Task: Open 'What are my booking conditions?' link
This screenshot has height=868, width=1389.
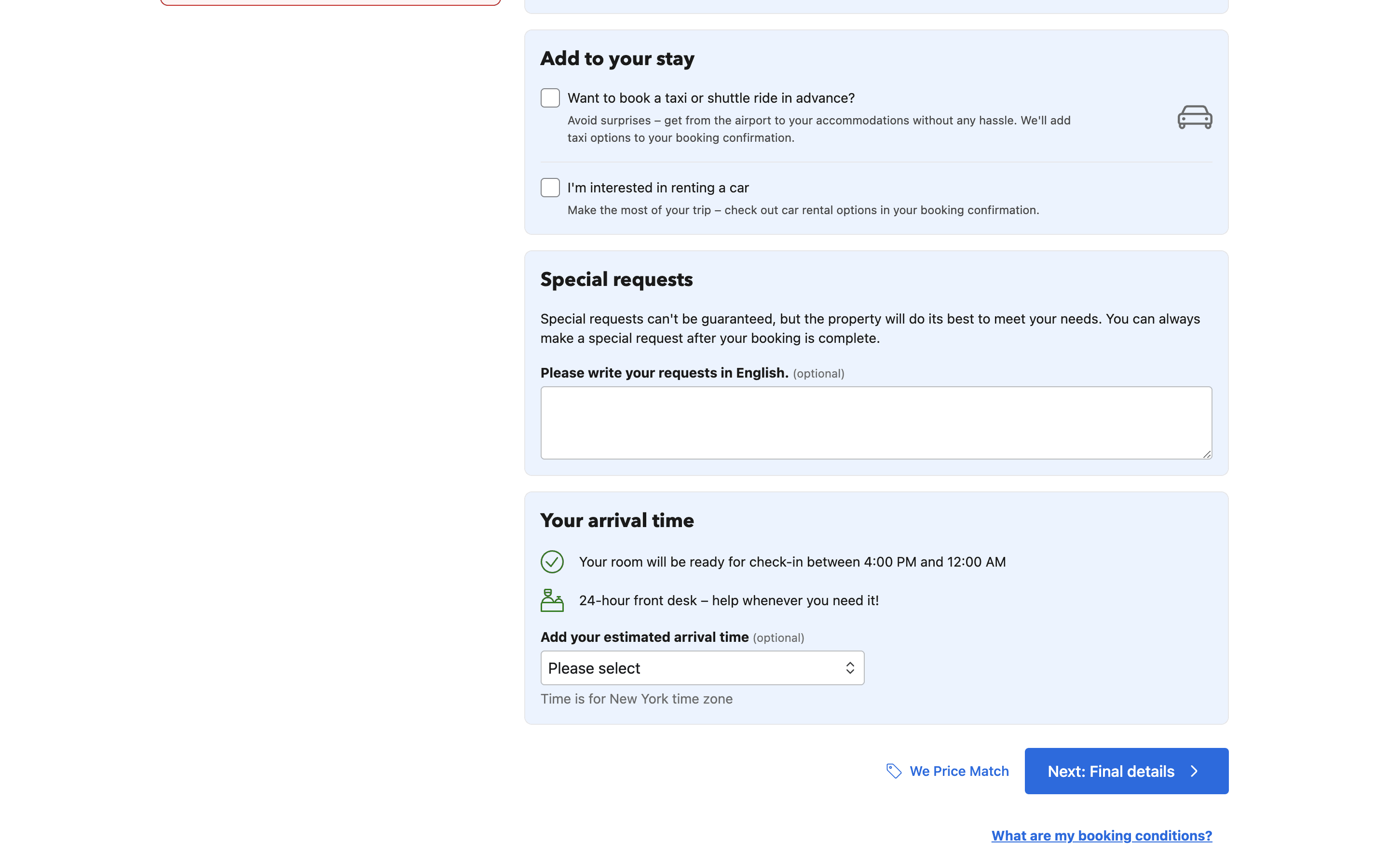Action: [1101, 835]
